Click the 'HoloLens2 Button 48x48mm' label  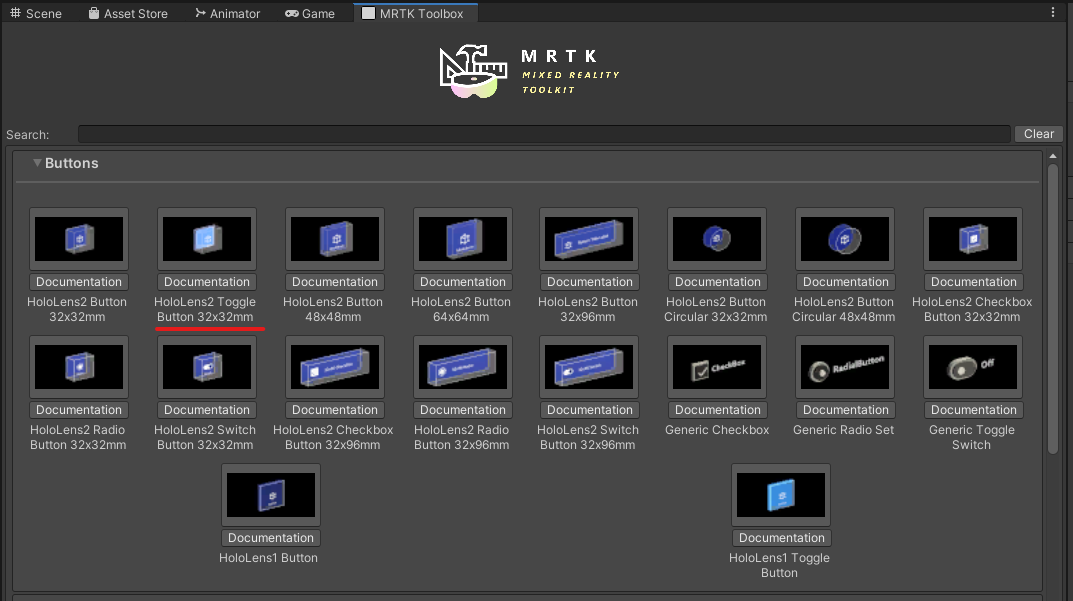tap(333, 309)
